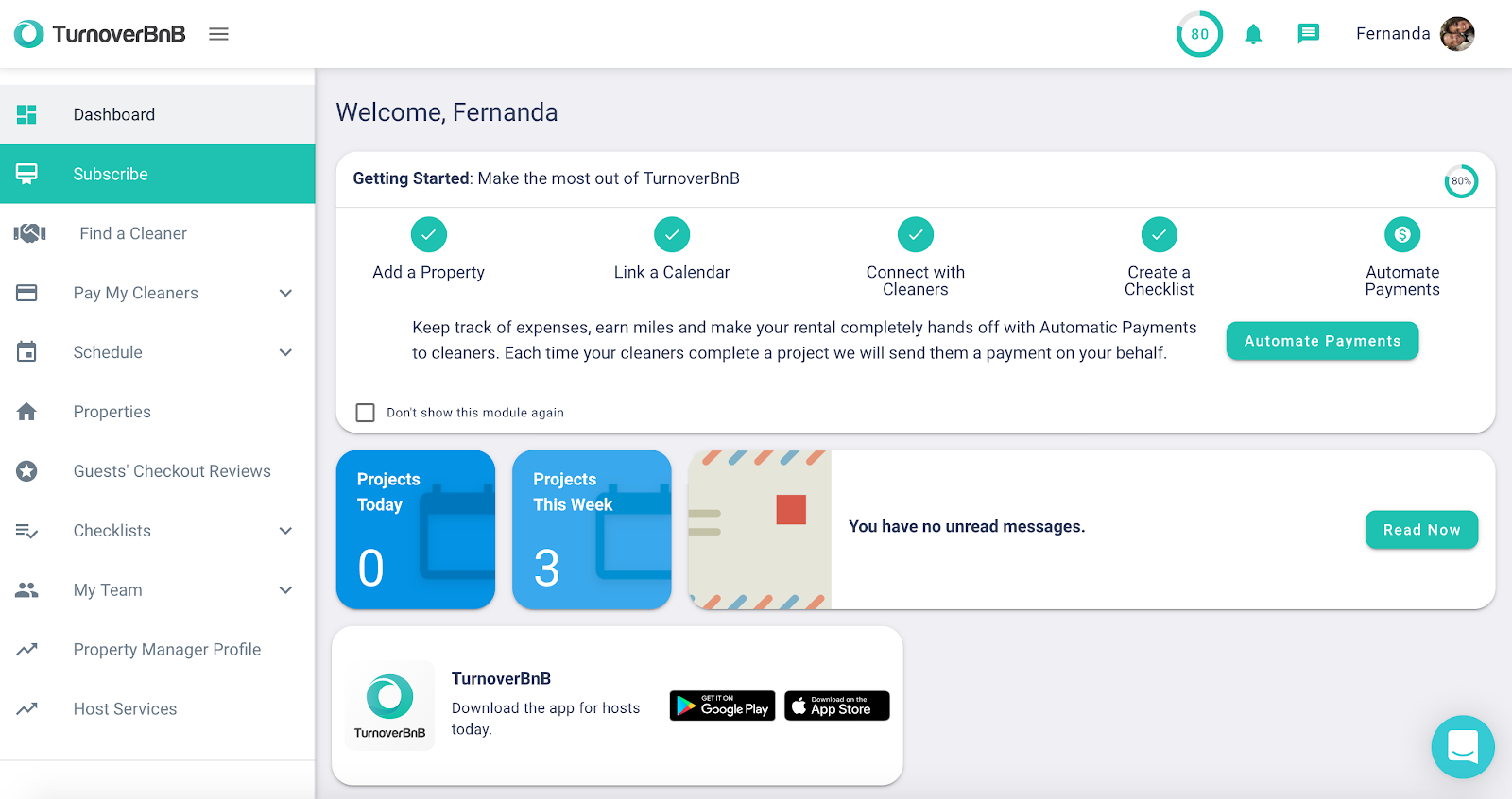Open the live chat support bubble
Viewport: 1512px width, 799px height.
tap(1463, 747)
